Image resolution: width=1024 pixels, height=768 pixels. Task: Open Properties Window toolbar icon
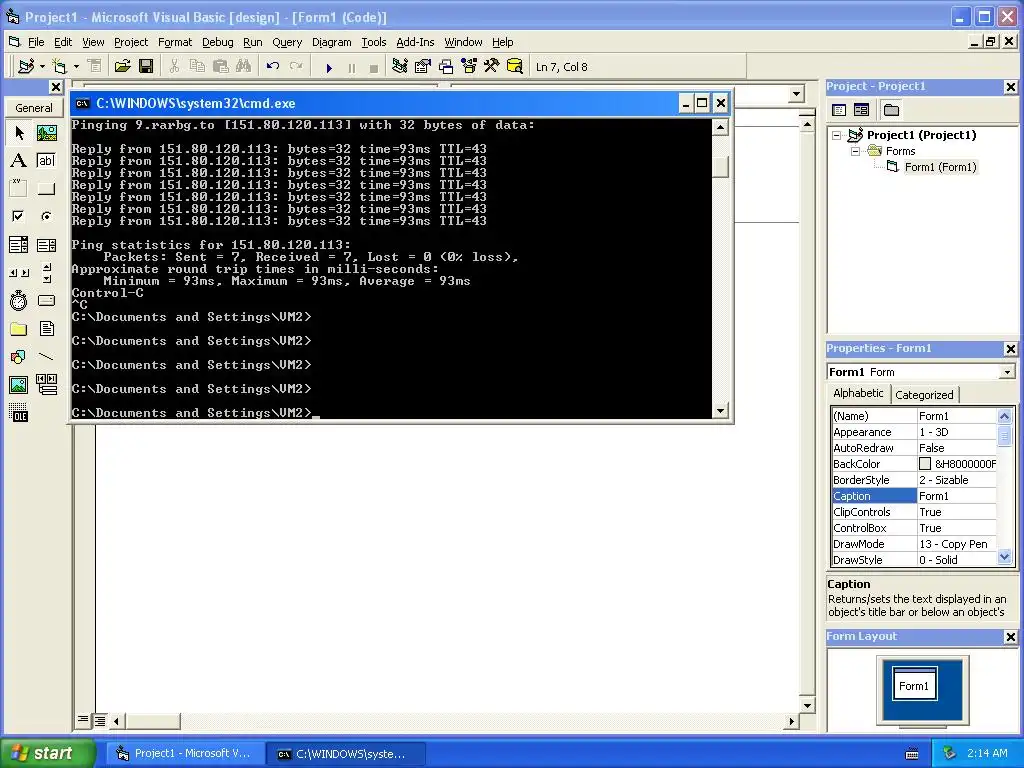point(423,67)
